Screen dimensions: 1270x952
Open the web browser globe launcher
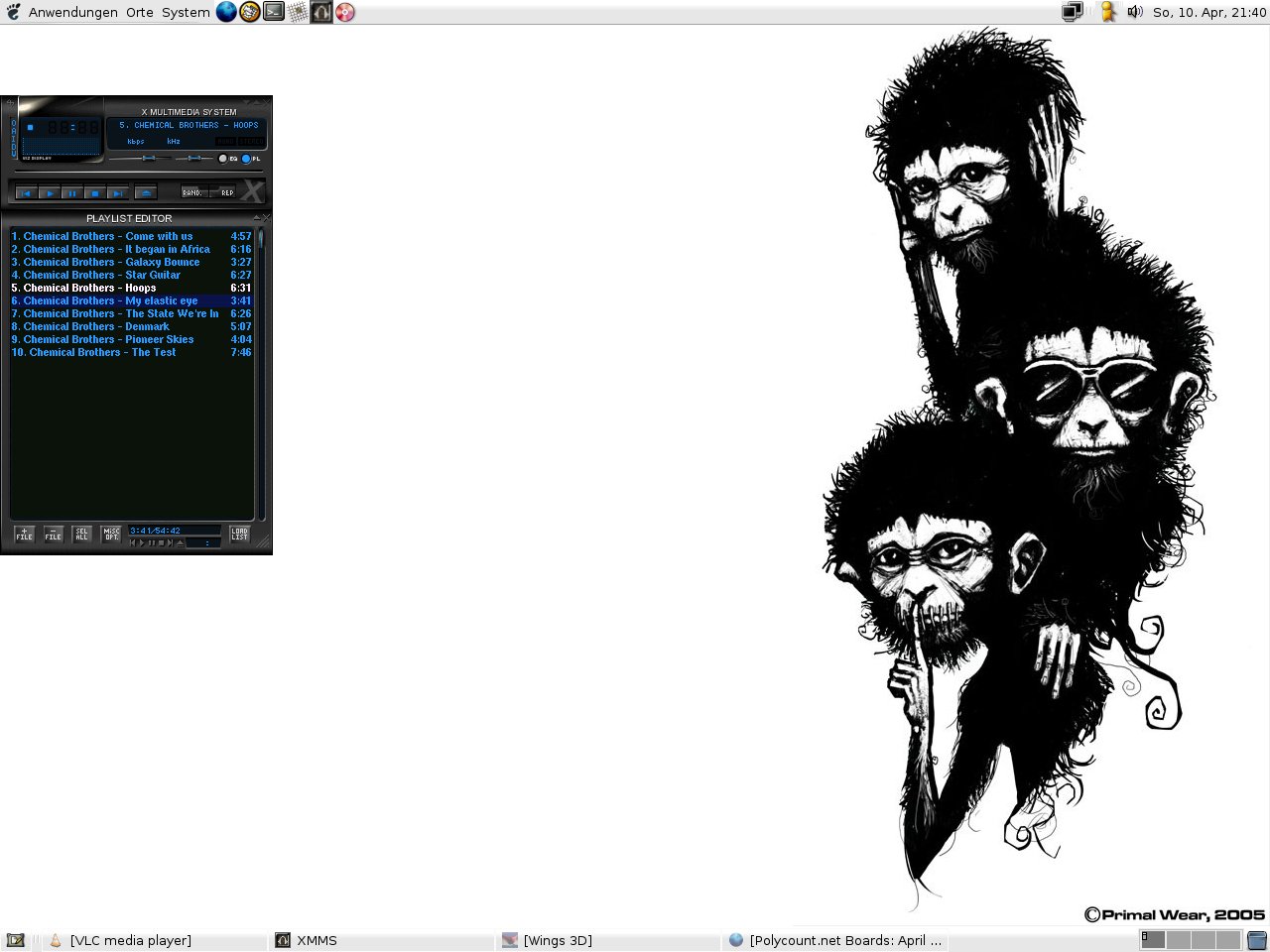pos(226,12)
